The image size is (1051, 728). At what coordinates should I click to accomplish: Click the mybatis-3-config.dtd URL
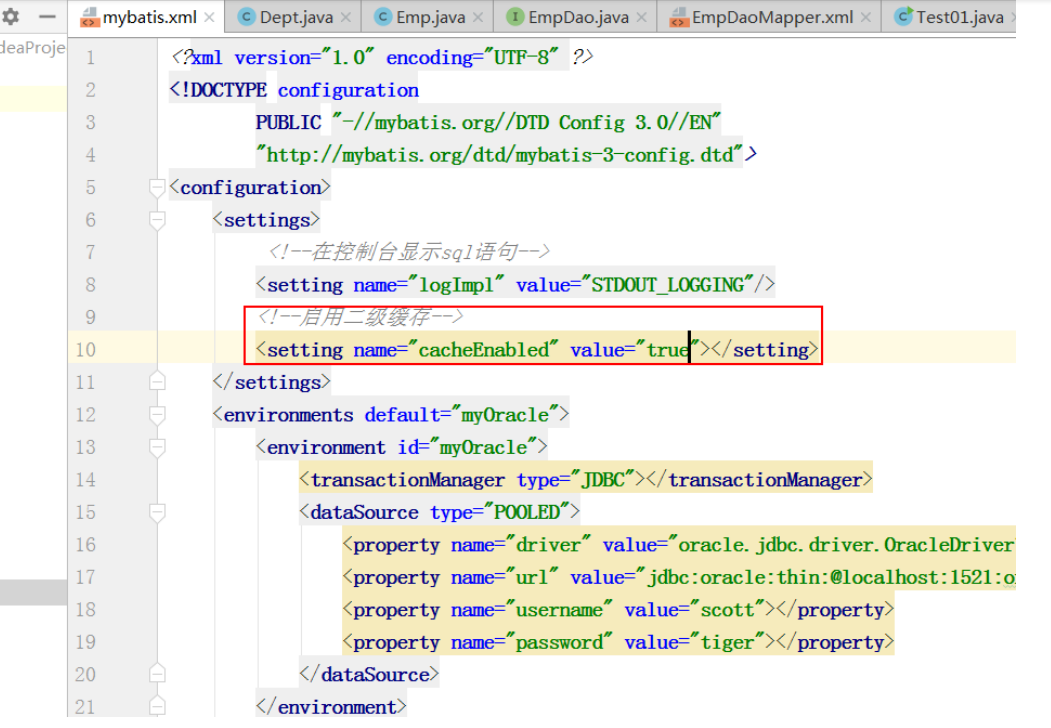500,155
